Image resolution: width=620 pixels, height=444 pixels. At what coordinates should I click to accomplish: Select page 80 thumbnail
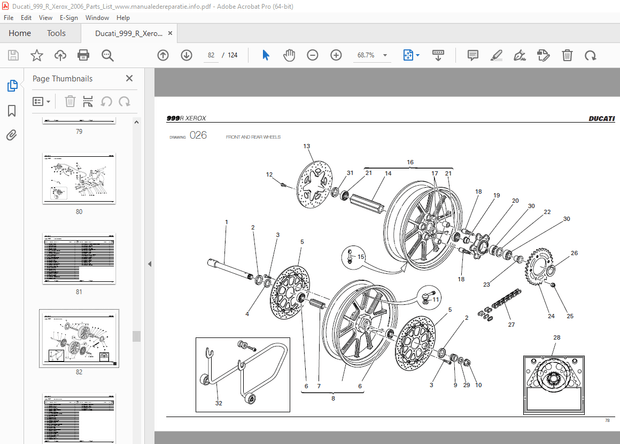point(79,179)
